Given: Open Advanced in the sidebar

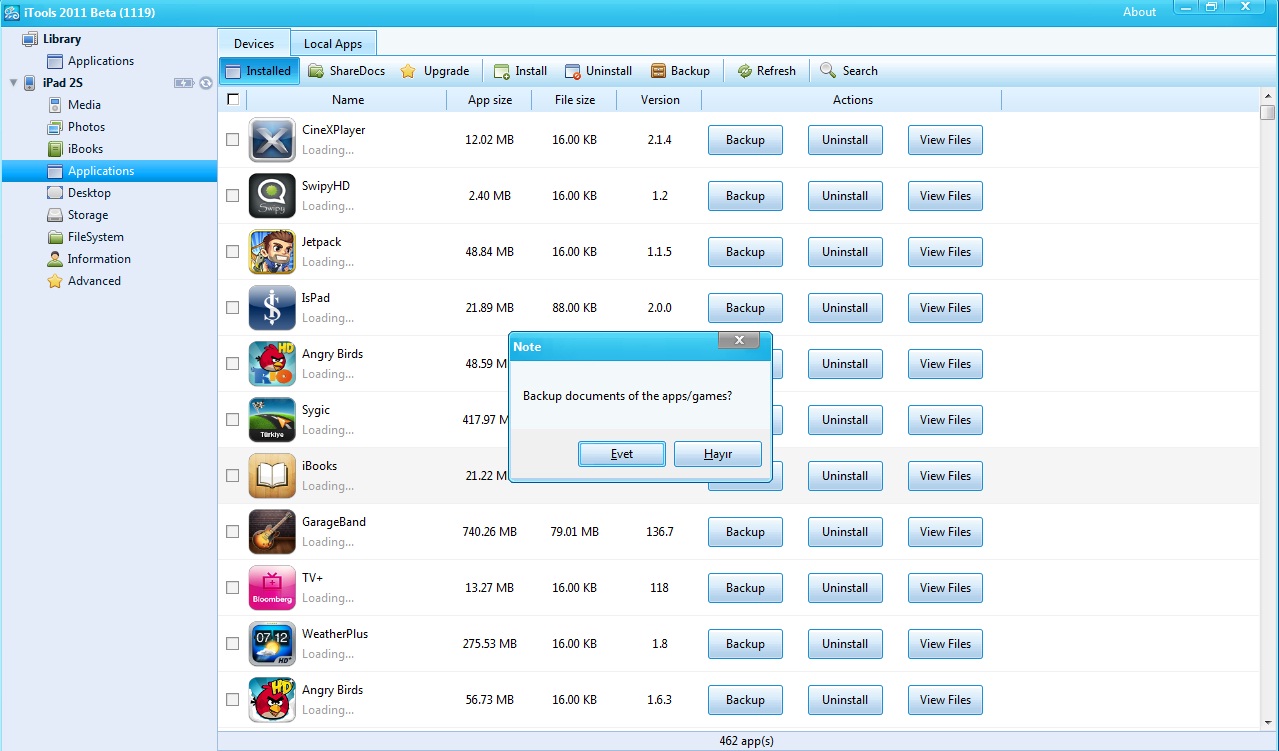Looking at the screenshot, I should [x=94, y=281].
